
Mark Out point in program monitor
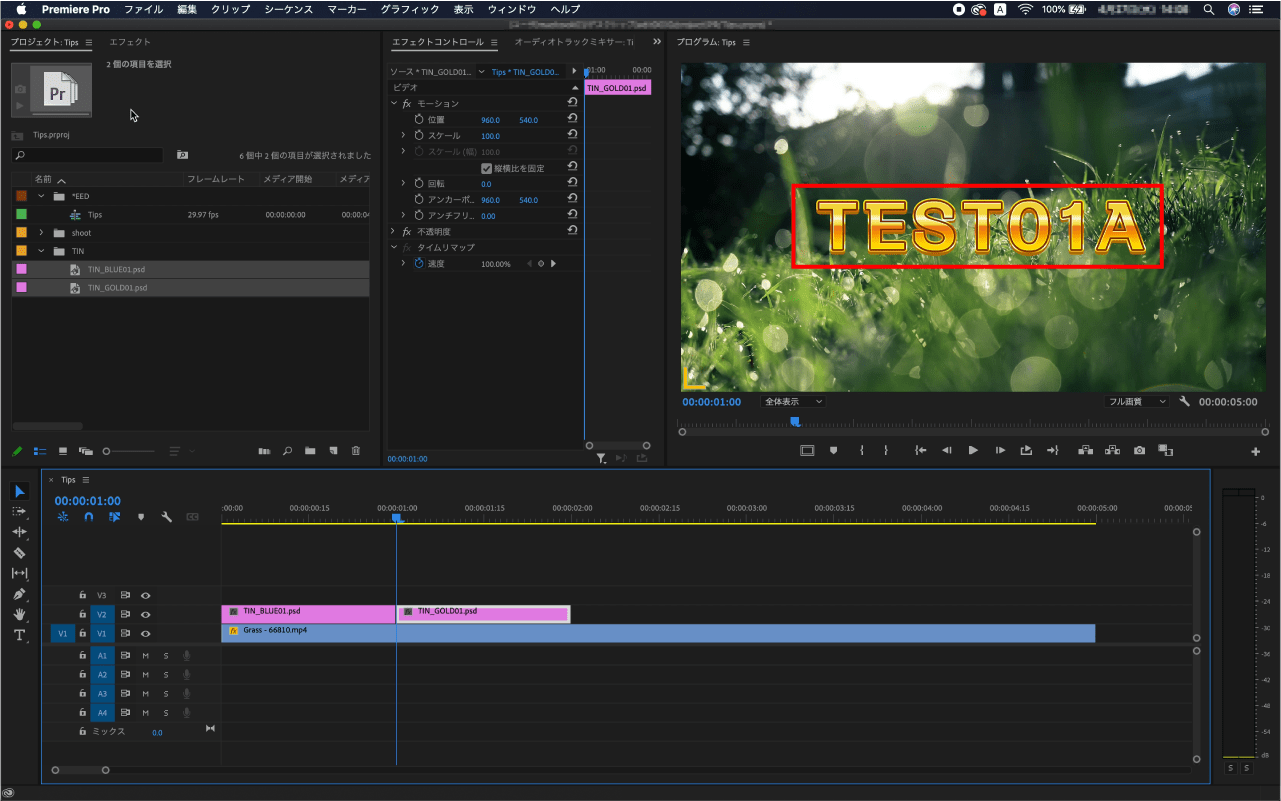click(x=886, y=451)
